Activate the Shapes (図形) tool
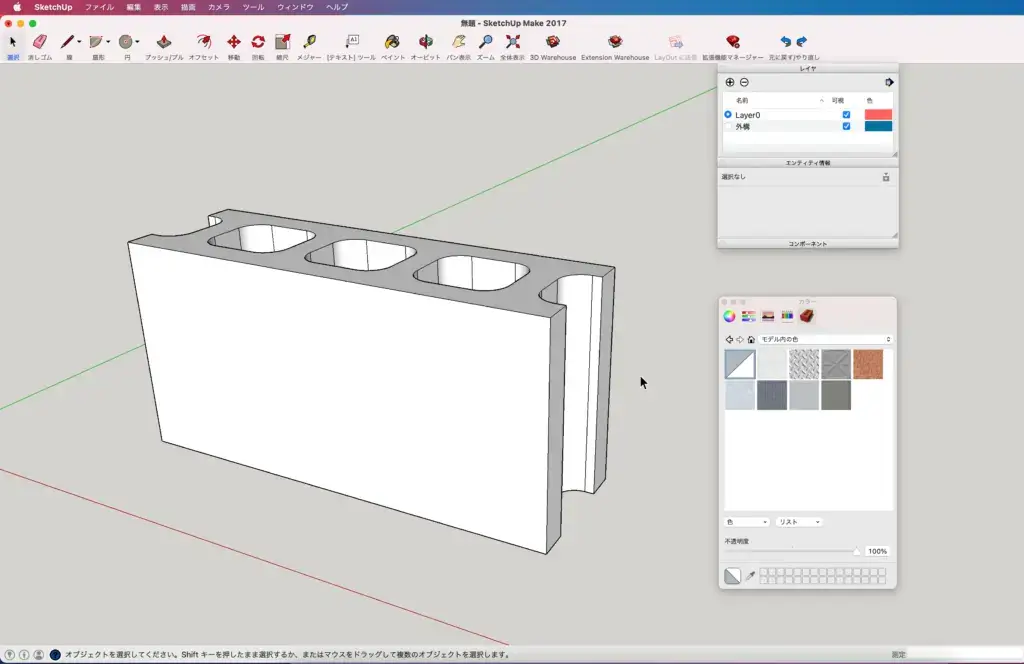Viewport: 1024px width, 664px height. click(x=95, y=42)
